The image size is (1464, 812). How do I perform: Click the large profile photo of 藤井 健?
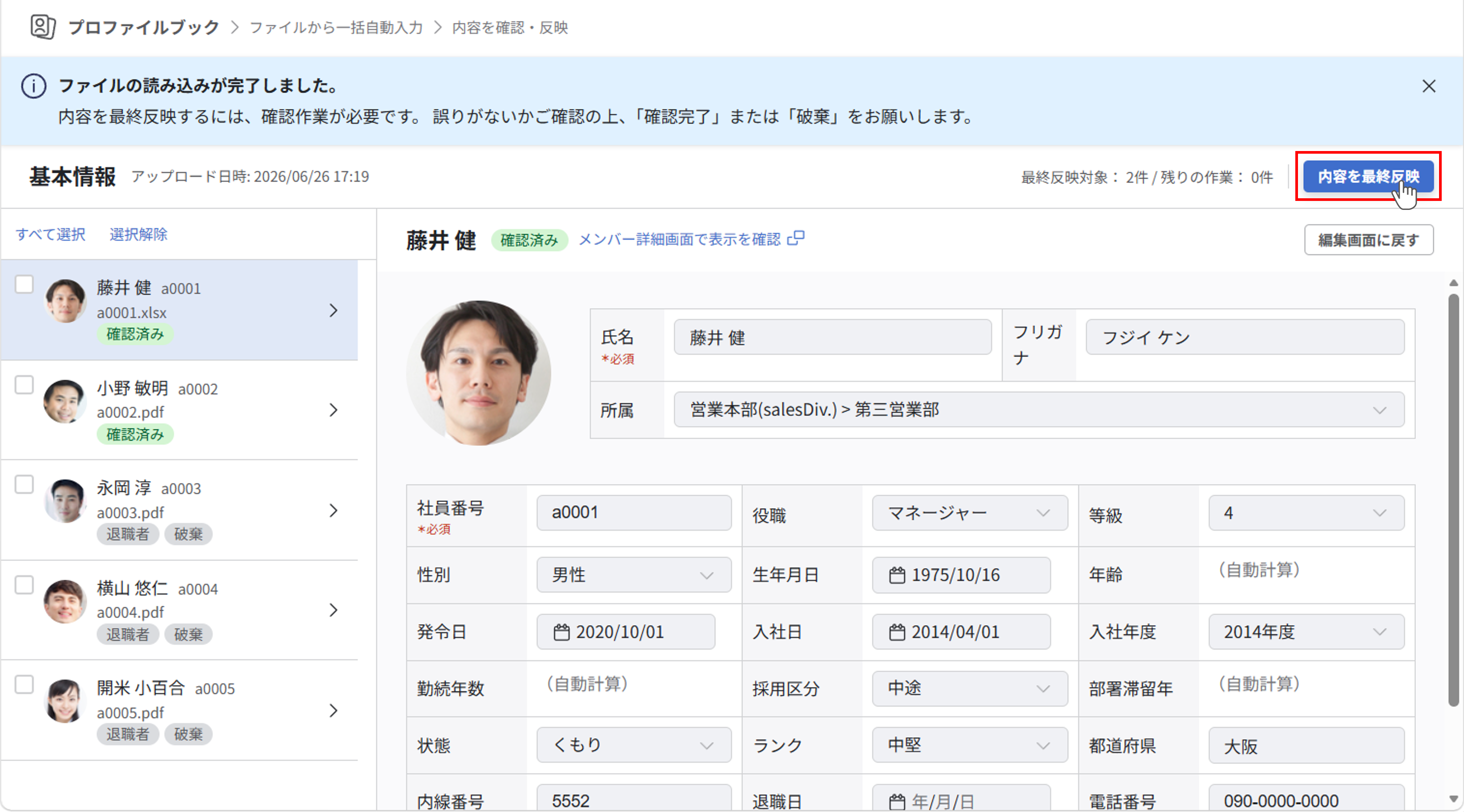coord(478,373)
